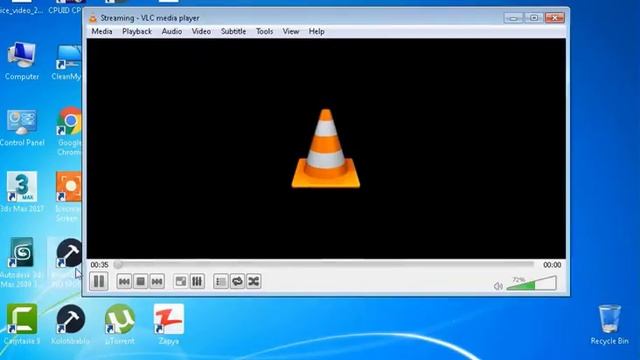Screen dimensions: 640x360
Task: Open the Video menu
Action: [201, 31]
